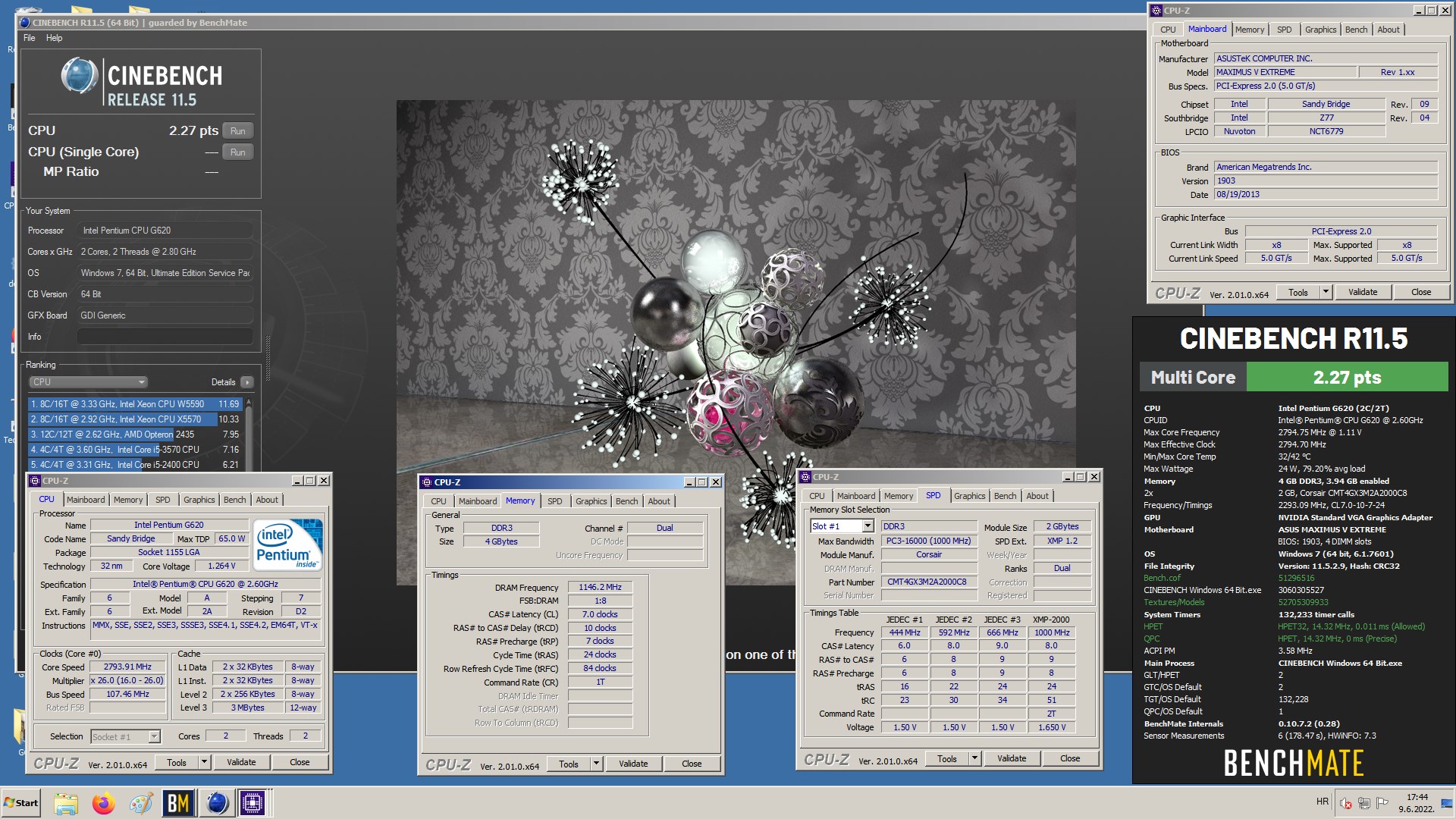Viewport: 1456px width, 819px height.
Task: Click CPU-Z SPD window title icon
Action: 805,477
